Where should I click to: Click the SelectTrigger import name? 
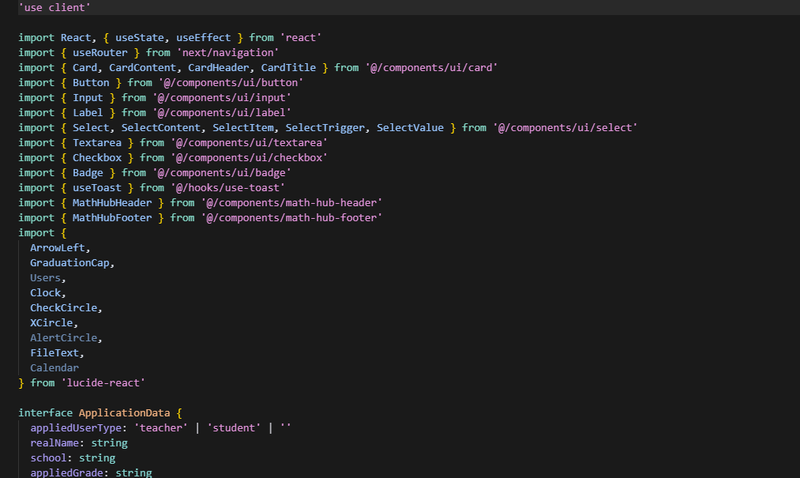[325, 128]
